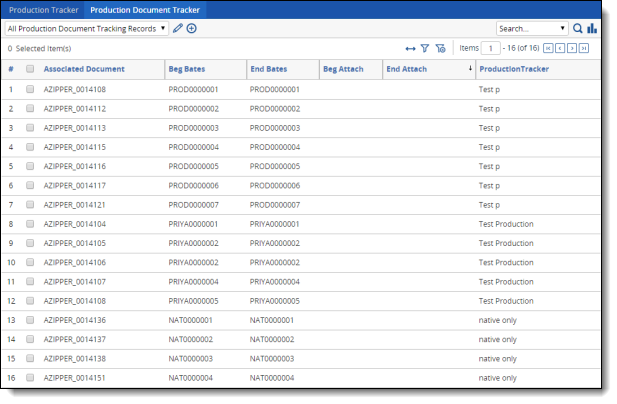
Task: Open the Search dropdown
Action: [532, 29]
